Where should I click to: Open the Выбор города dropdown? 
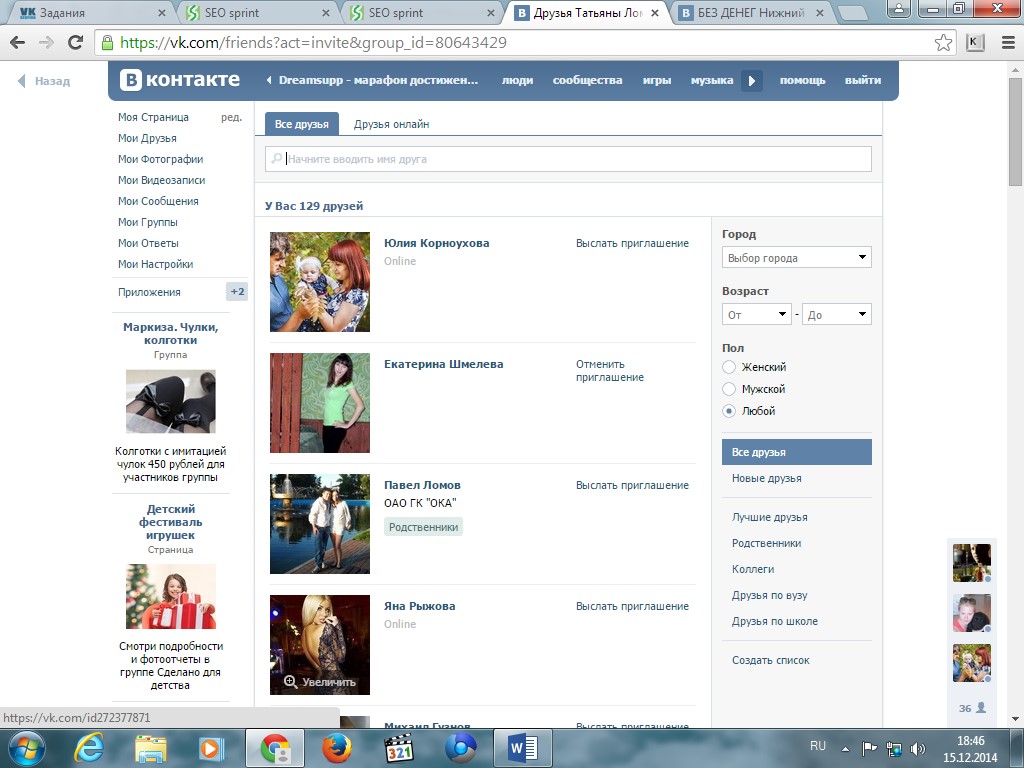[797, 257]
